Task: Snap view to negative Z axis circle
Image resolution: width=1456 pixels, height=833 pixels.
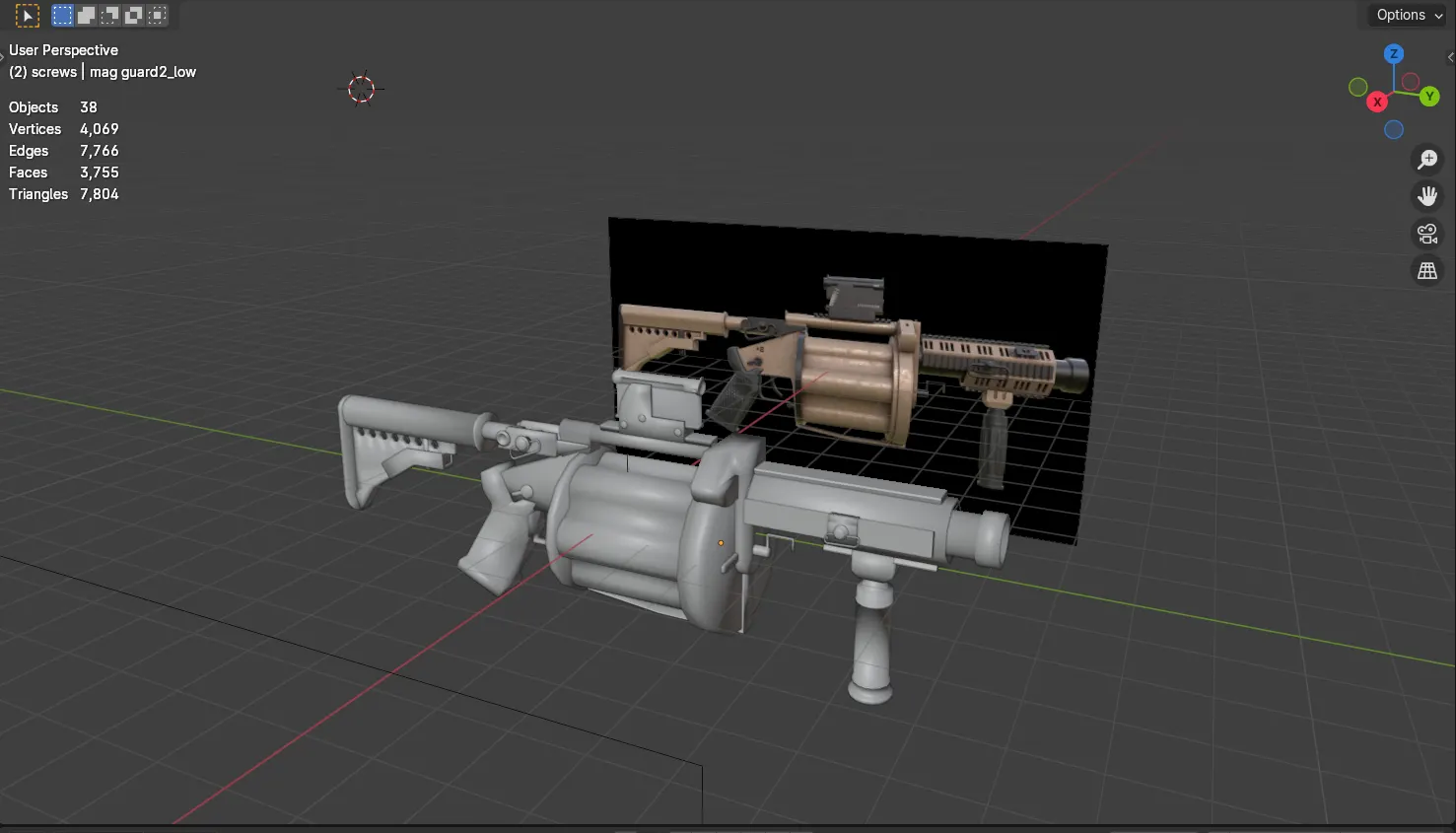Action: (x=1393, y=130)
